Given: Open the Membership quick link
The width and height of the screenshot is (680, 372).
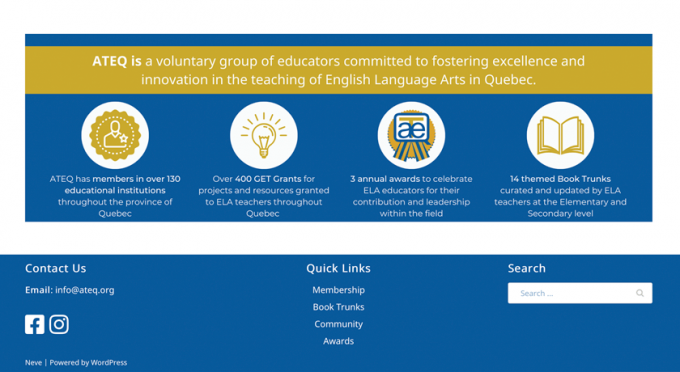Looking at the screenshot, I should point(339,290).
